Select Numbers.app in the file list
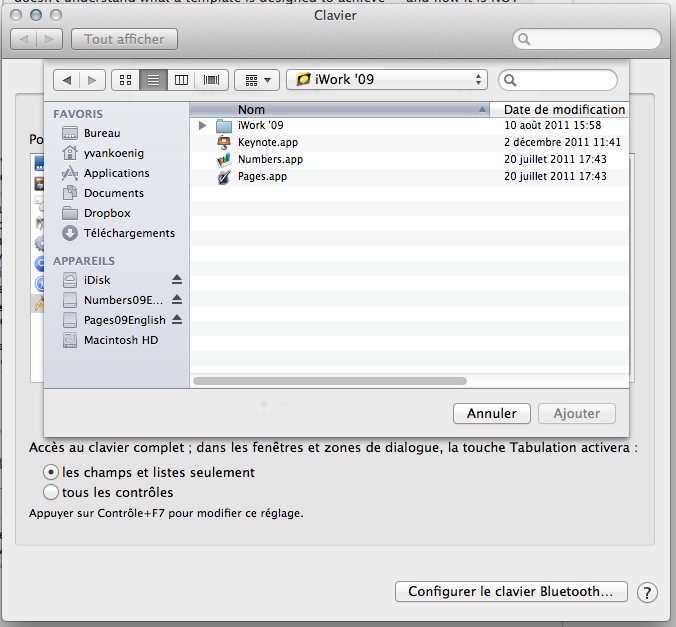 point(409,159)
